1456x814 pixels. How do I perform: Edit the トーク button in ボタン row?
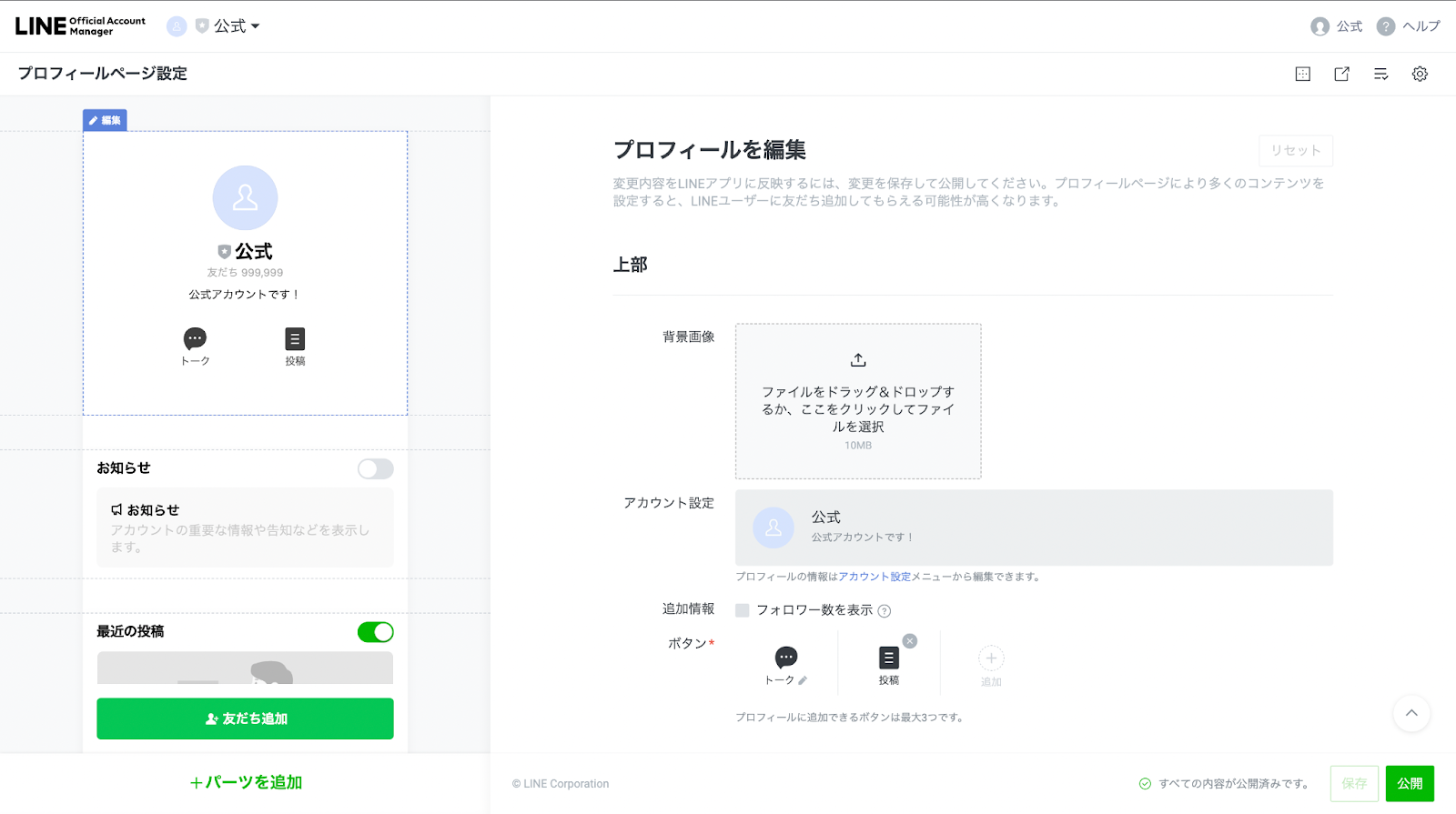click(786, 665)
